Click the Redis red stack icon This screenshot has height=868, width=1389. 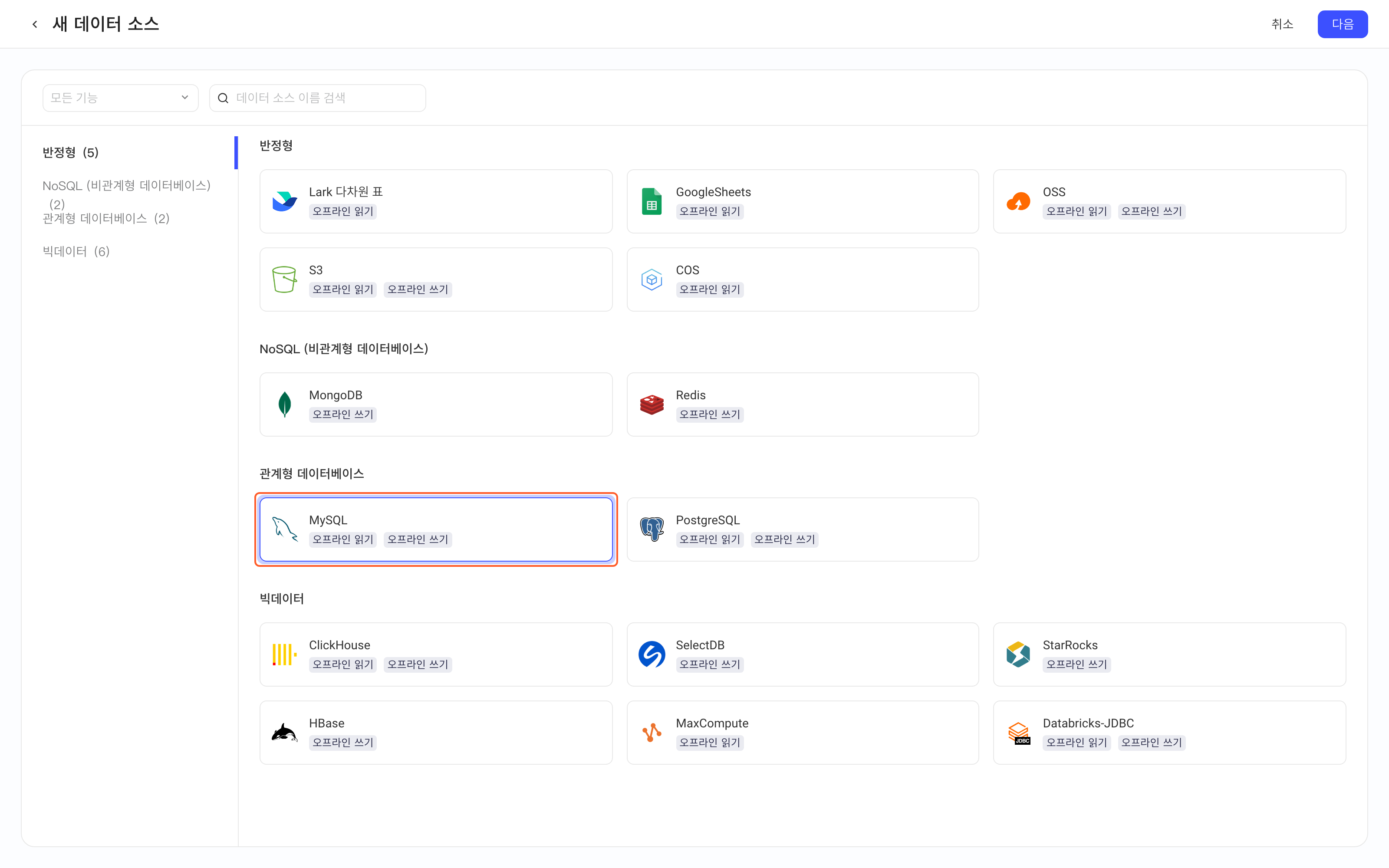pyautogui.click(x=652, y=405)
